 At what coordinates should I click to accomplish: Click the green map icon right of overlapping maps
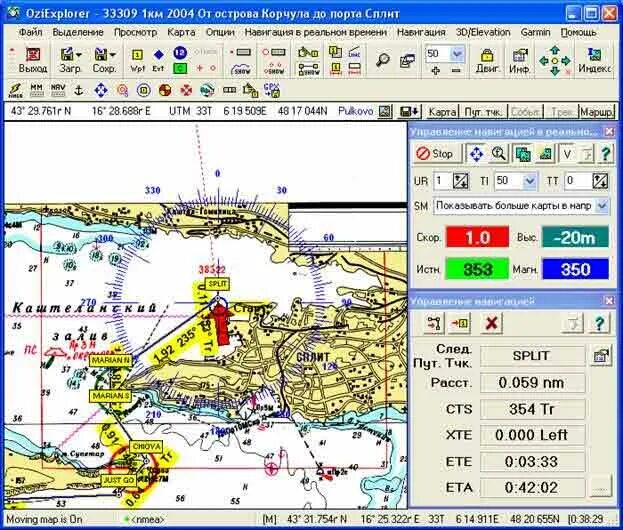pos(545,154)
